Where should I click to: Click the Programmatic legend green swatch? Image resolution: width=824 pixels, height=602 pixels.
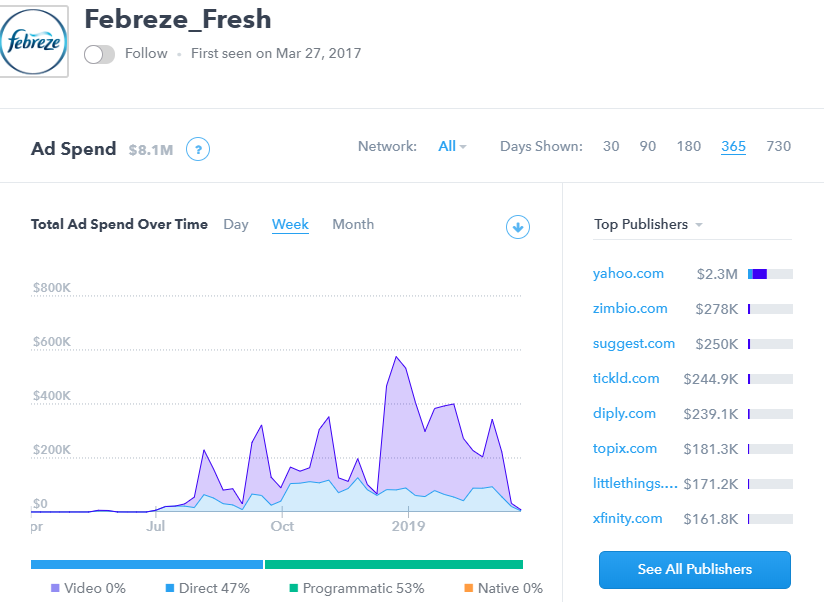point(294,589)
